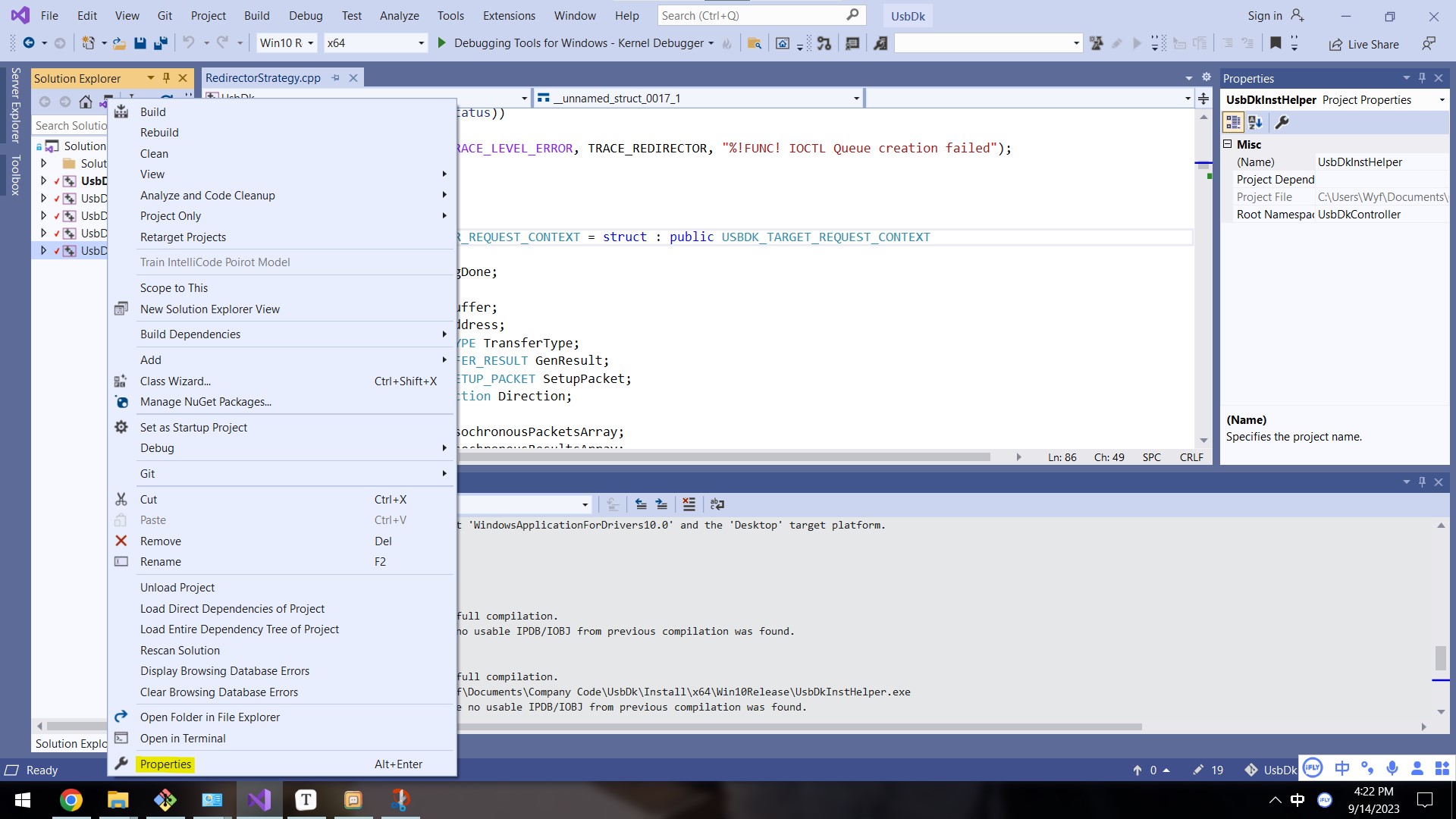Open the Win10 R configuration dropdown
Viewport: 1456px width, 819px height.
312,43
